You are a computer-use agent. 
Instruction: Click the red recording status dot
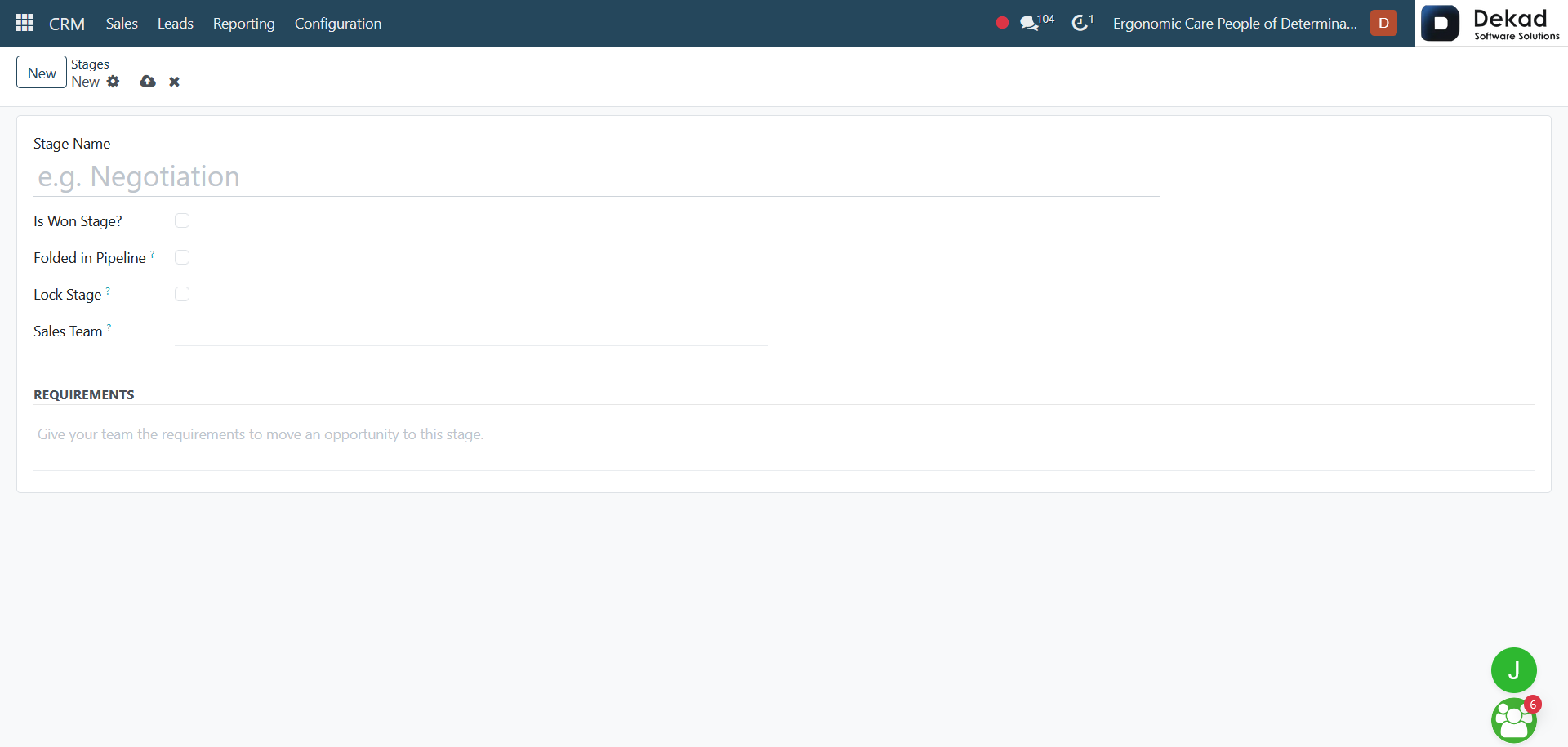[x=1002, y=23]
